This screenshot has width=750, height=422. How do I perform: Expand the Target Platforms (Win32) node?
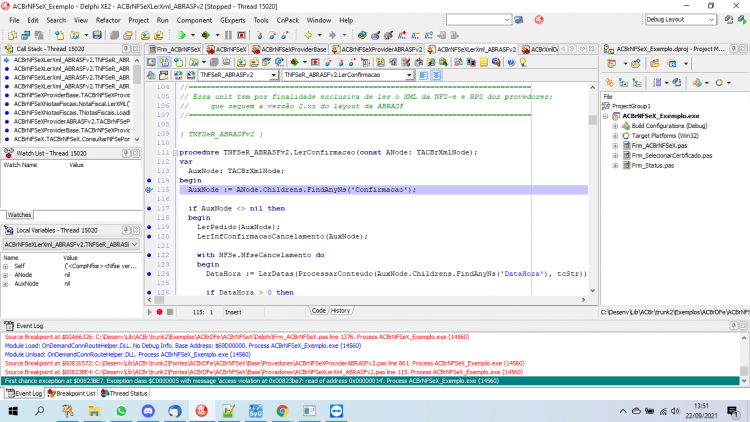pyautogui.click(x=616, y=136)
